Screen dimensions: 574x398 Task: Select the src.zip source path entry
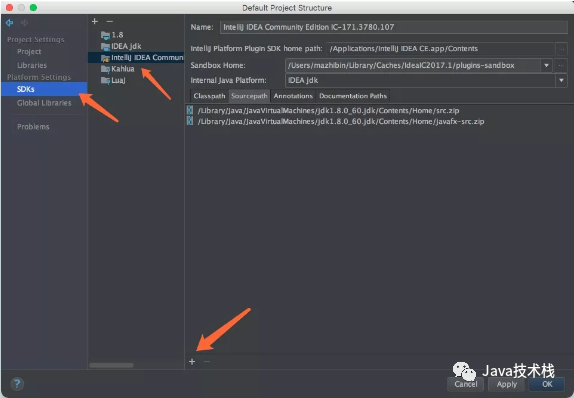coord(328,111)
